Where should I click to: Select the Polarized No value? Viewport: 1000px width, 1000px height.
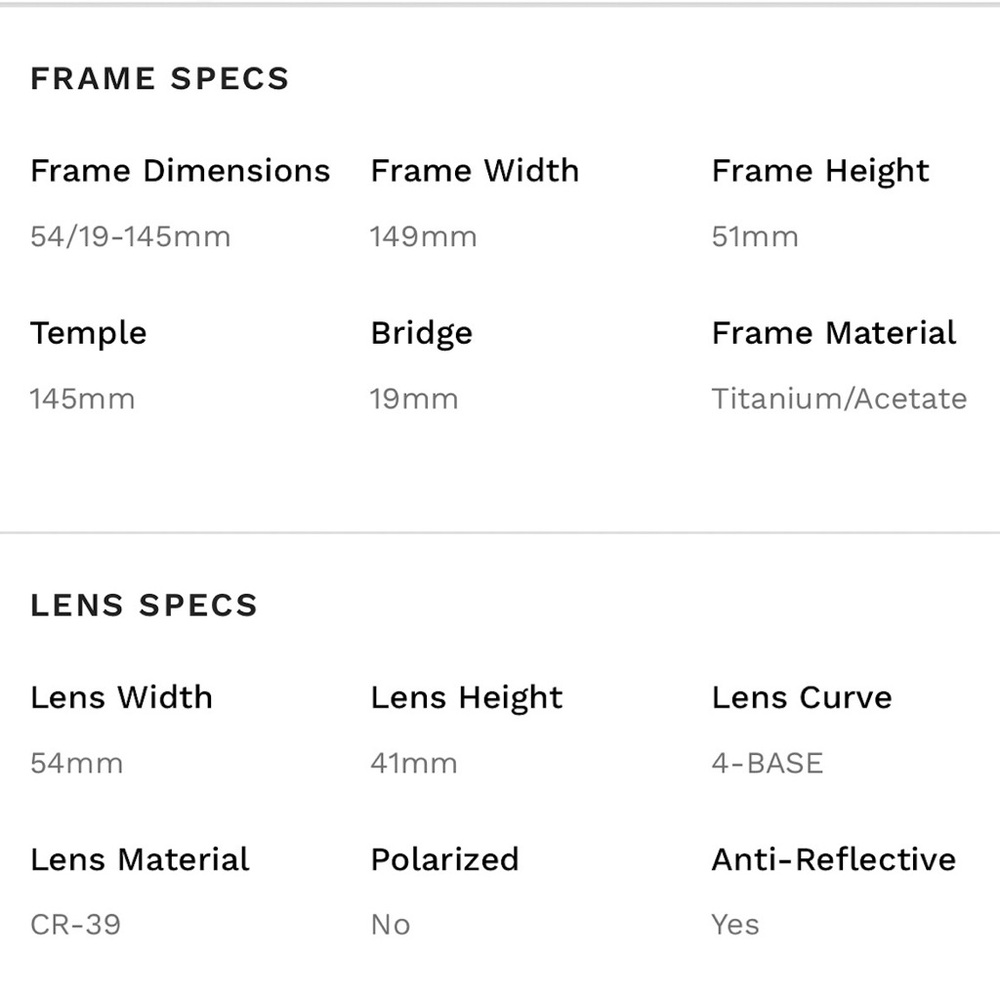click(x=390, y=925)
